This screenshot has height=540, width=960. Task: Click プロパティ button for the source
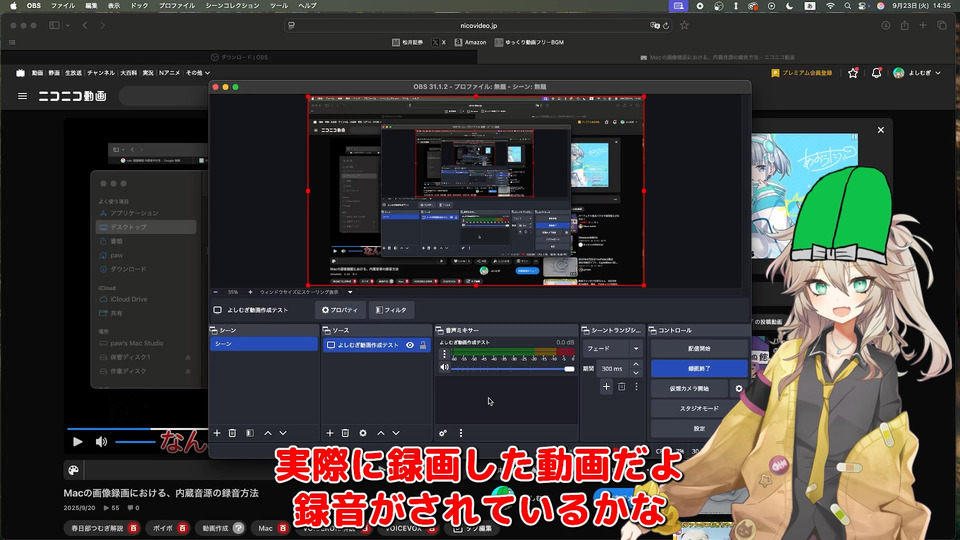[340, 310]
